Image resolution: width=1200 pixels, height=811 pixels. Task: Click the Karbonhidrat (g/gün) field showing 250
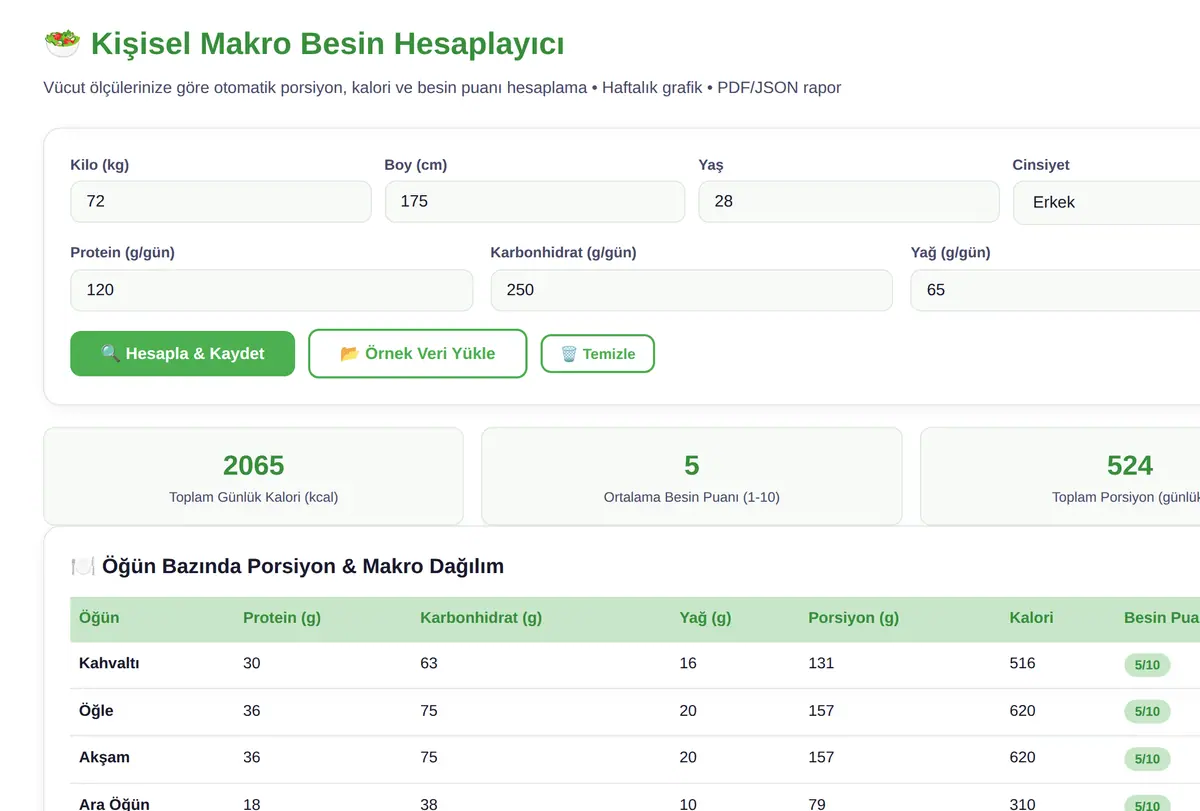(x=691, y=290)
